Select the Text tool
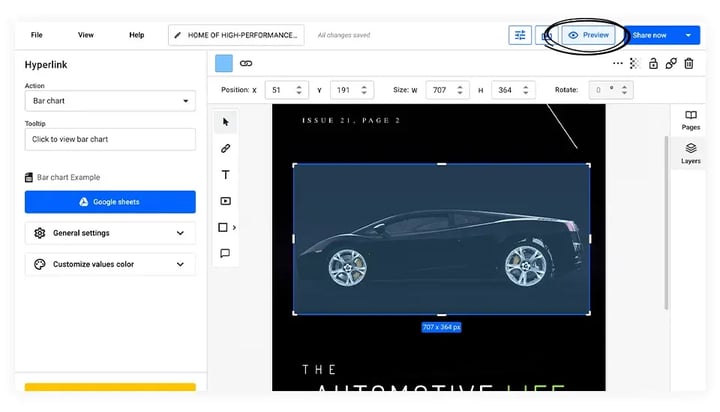 tap(225, 175)
